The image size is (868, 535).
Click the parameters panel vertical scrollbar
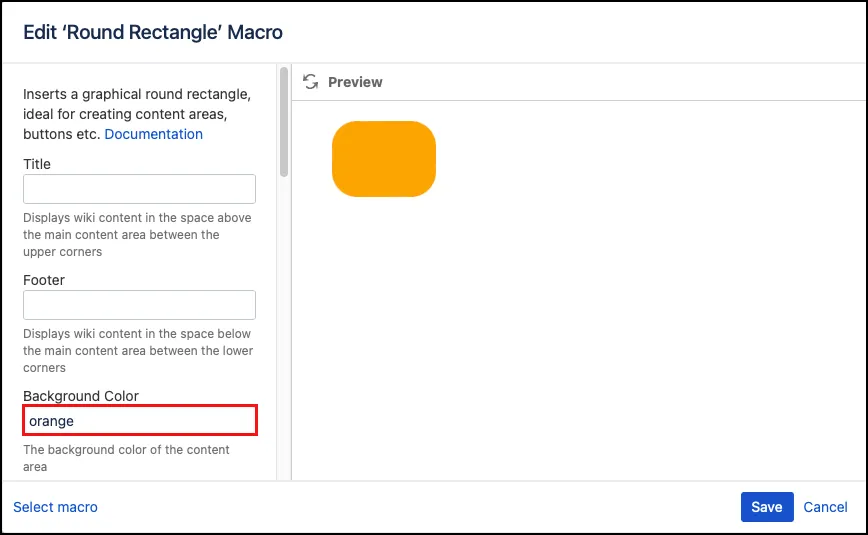284,122
